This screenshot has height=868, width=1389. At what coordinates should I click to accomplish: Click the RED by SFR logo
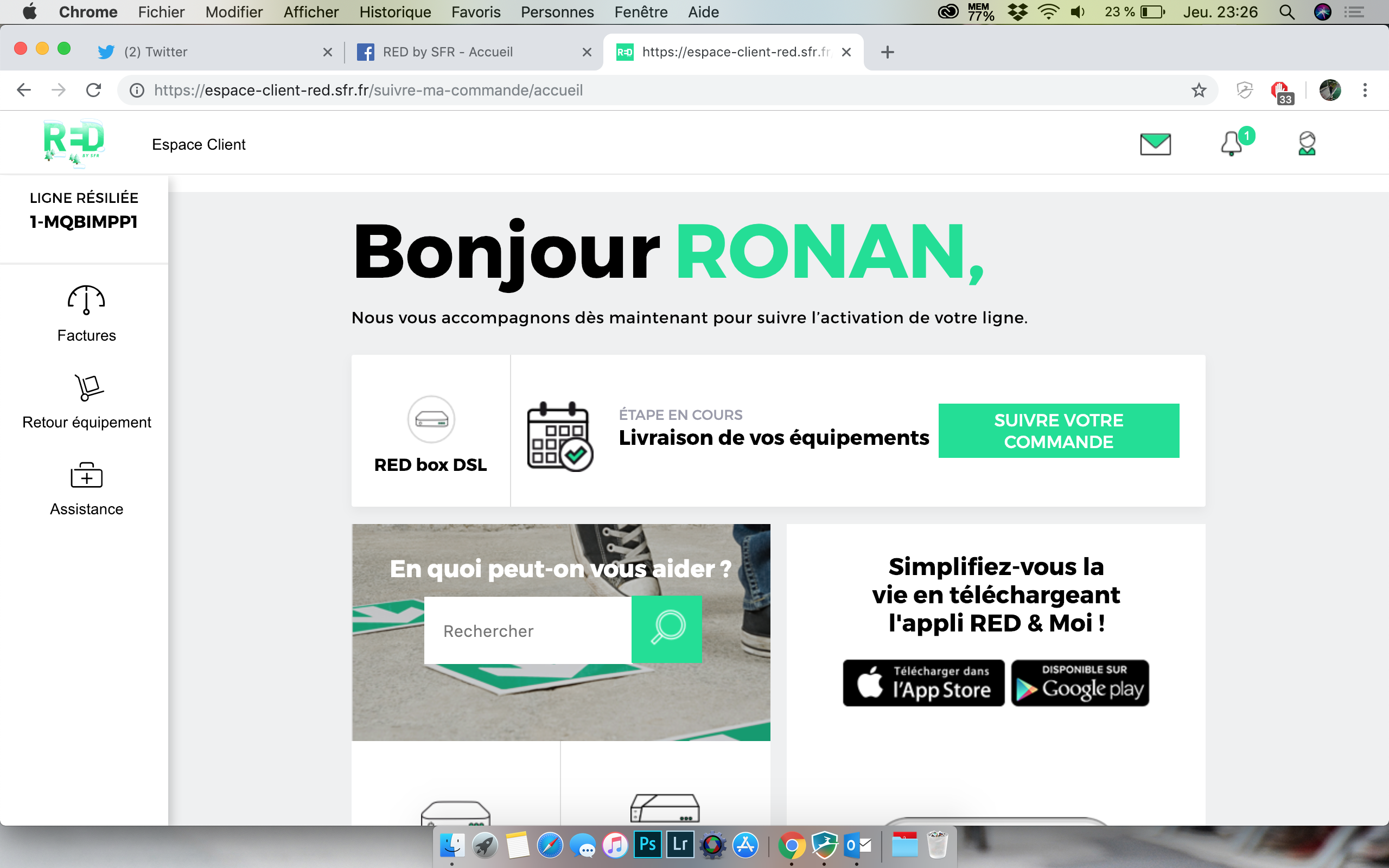pos(74,142)
